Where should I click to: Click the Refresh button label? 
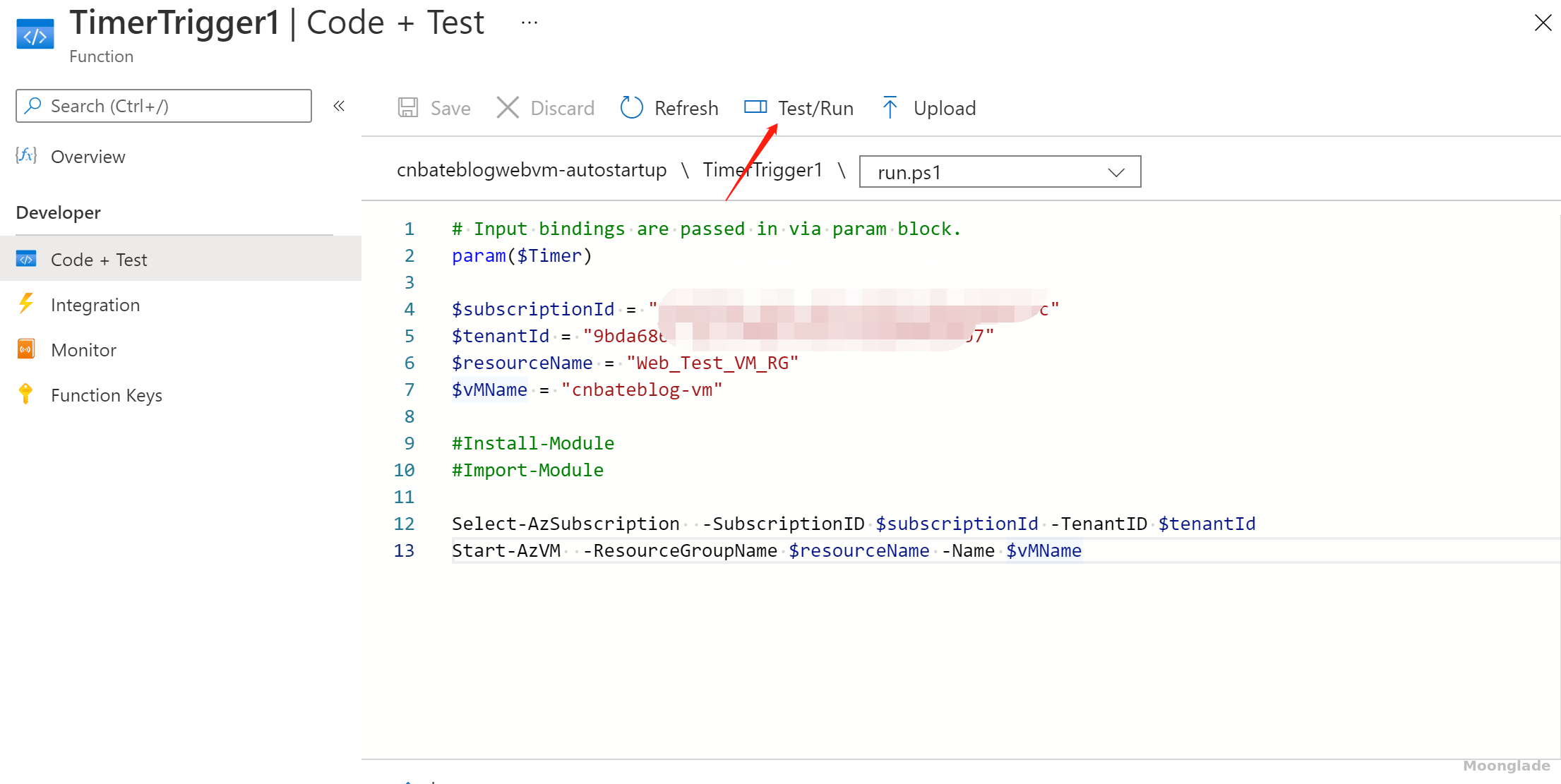686,108
